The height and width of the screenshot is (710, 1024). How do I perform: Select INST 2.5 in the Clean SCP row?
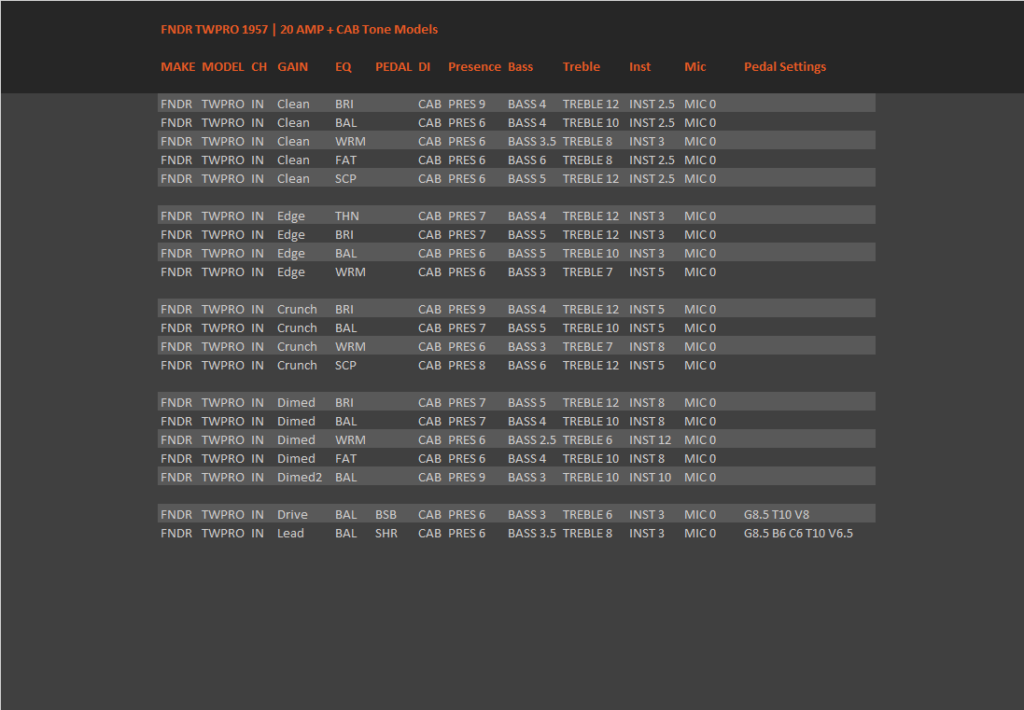pyautogui.click(x=652, y=178)
